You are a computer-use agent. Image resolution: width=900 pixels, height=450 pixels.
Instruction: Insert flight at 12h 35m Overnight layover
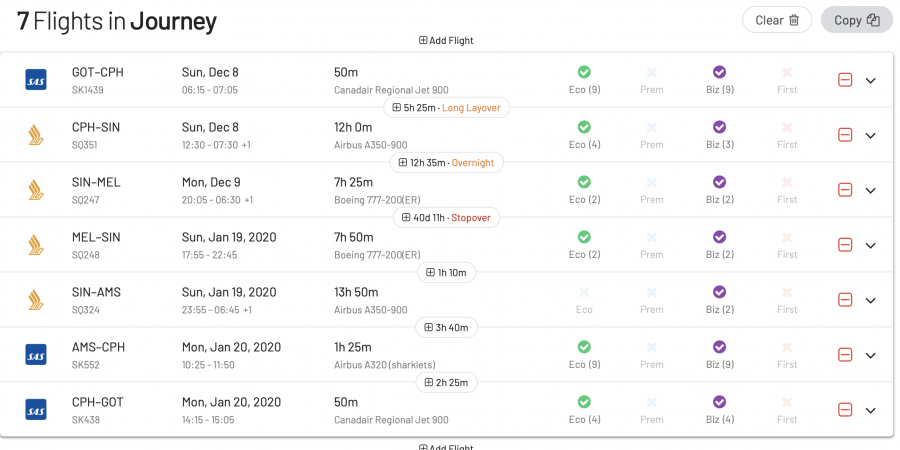click(447, 162)
